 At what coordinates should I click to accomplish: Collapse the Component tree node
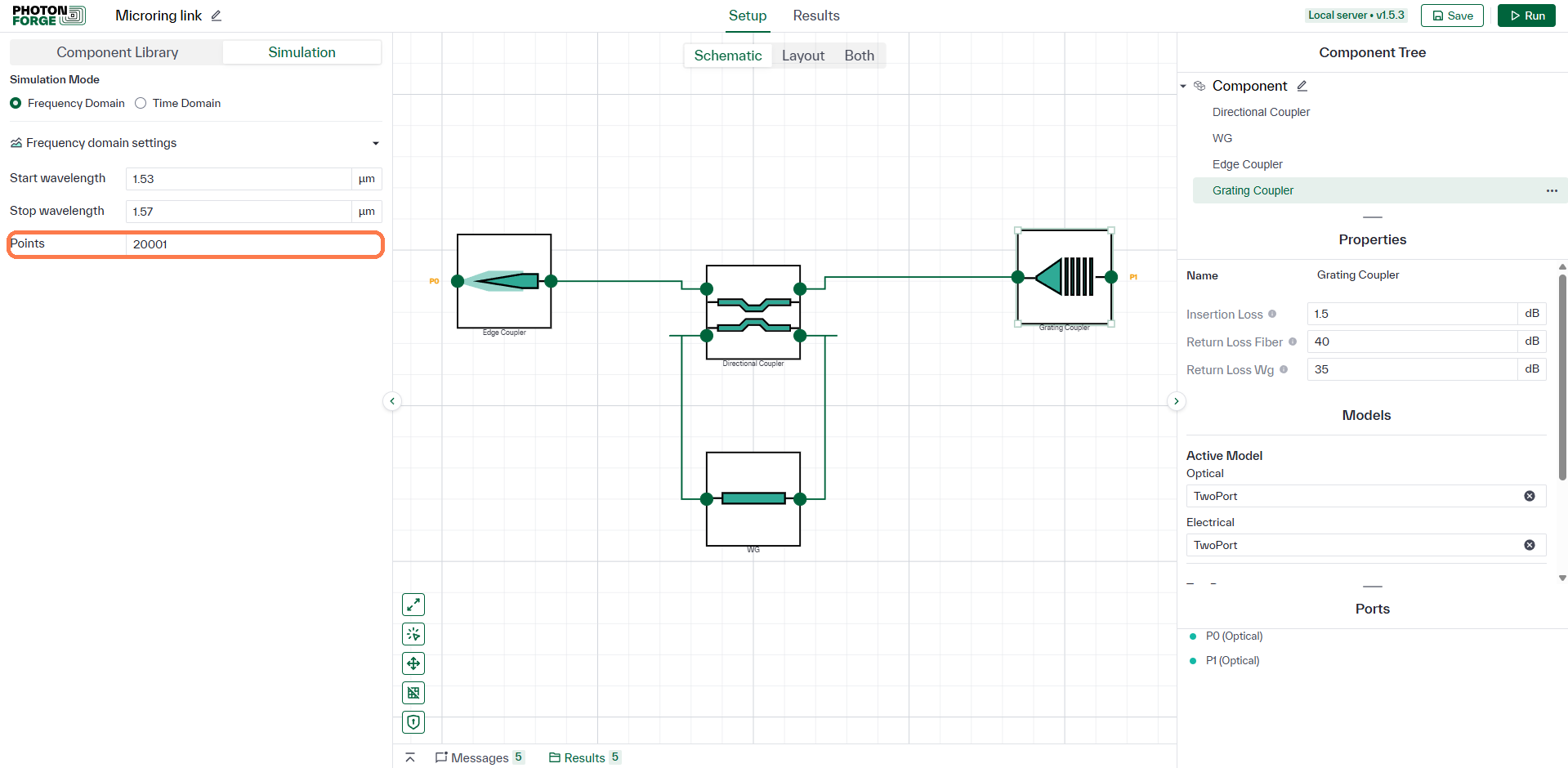pyautogui.click(x=1183, y=86)
